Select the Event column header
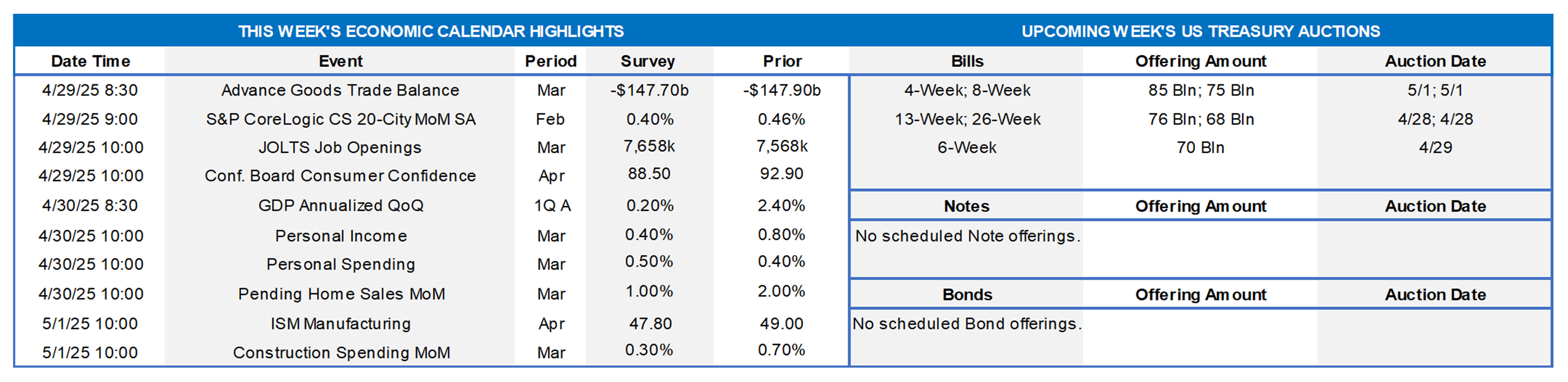The image size is (1568, 382). pos(340,61)
